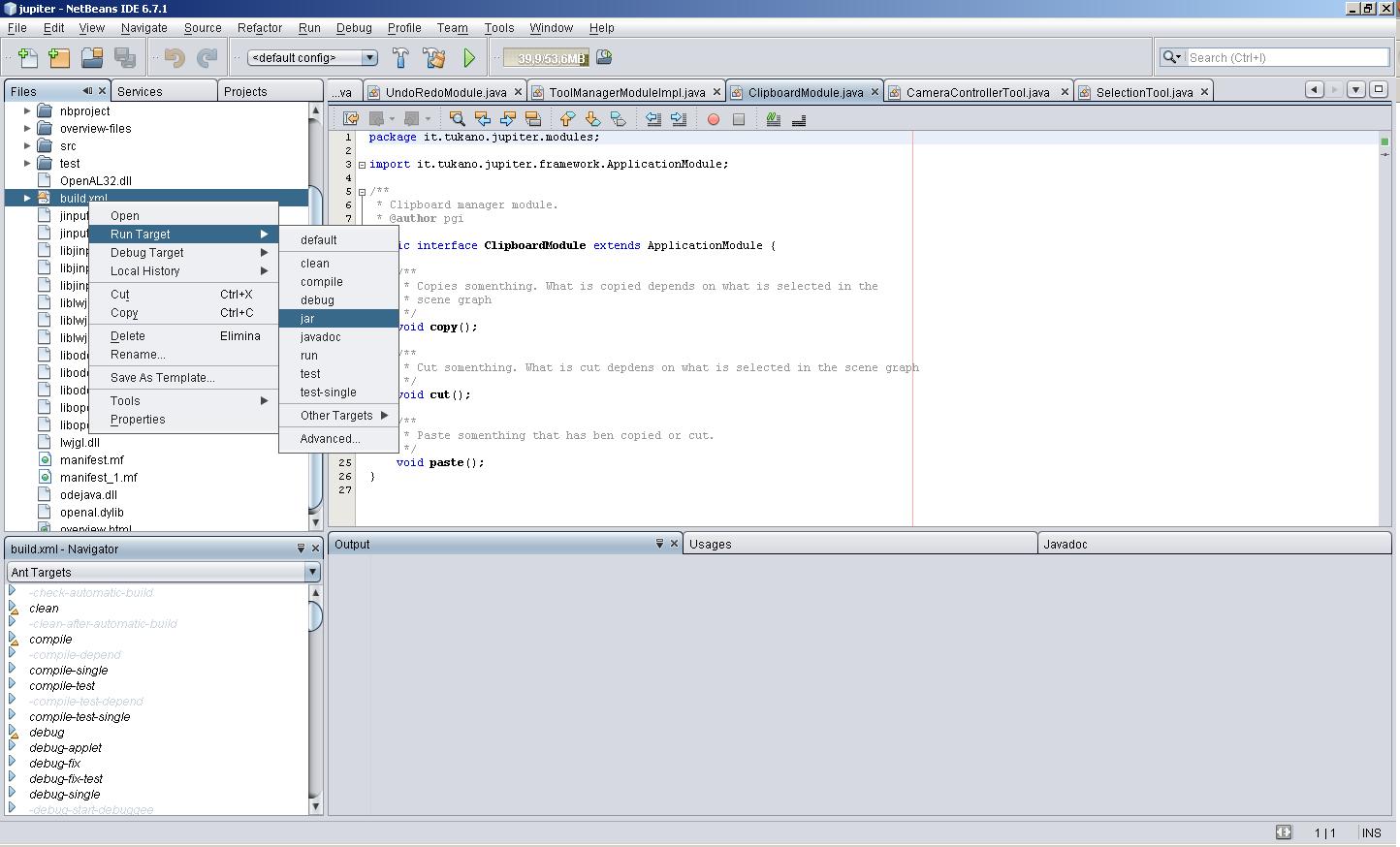The height and width of the screenshot is (847, 1400).
Task: Run the main project with green arrow
Action: click(x=469, y=58)
